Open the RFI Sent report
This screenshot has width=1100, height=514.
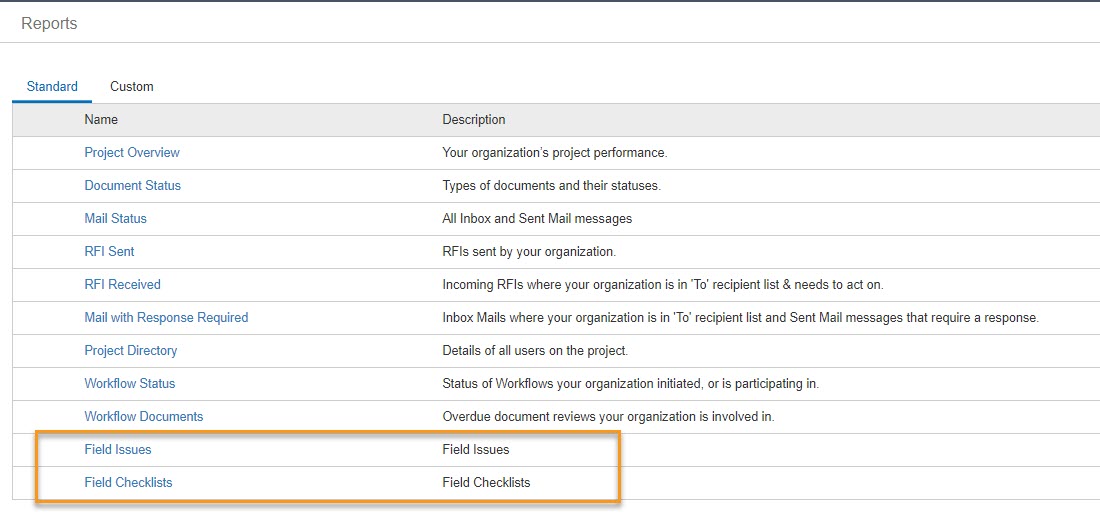(109, 251)
